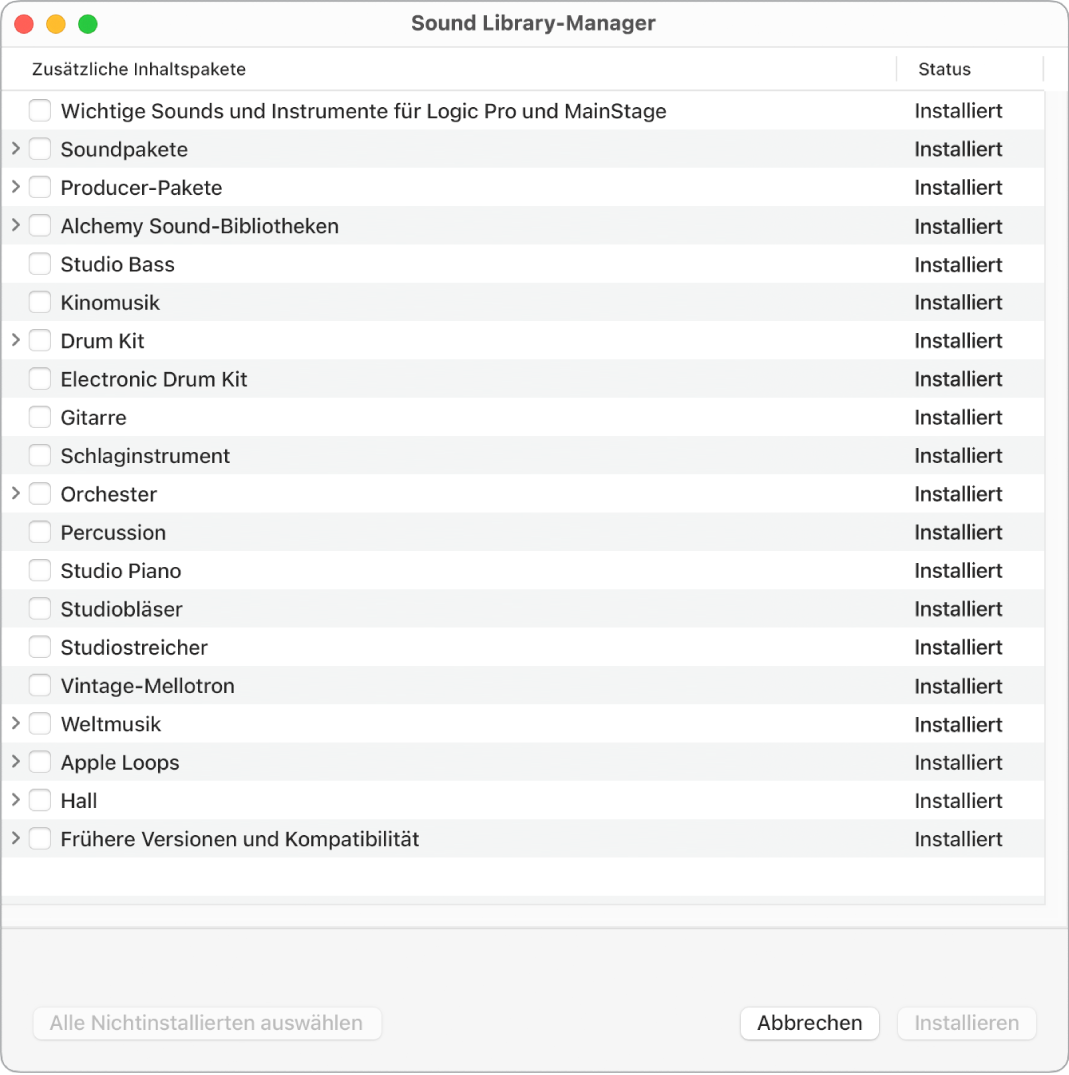Show contents of Weltmusik
Image resolution: width=1069 pixels, height=1075 pixels.
16,724
